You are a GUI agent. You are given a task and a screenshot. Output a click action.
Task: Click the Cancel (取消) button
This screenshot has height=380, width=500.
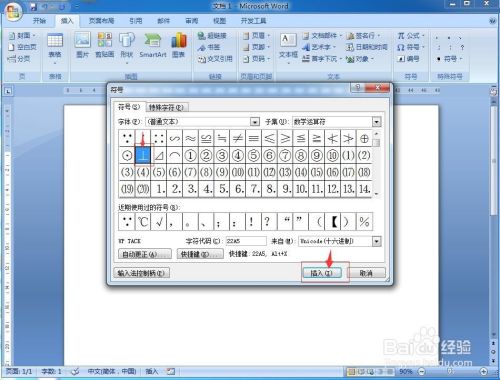(366, 273)
